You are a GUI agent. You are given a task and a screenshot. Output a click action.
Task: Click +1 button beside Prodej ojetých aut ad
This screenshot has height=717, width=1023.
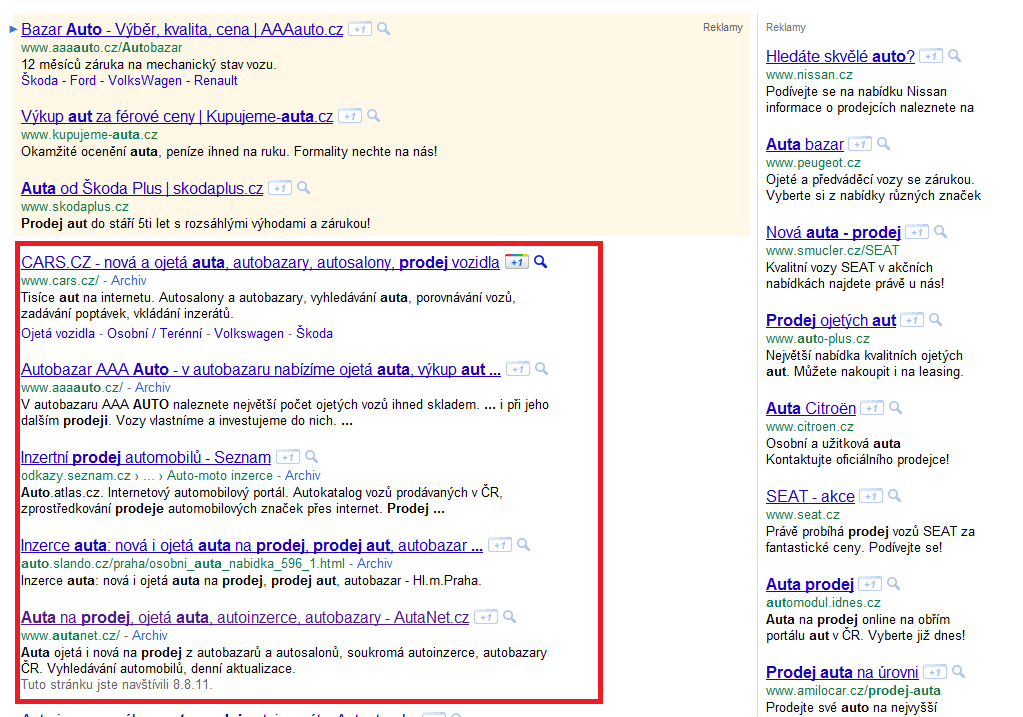(x=912, y=320)
